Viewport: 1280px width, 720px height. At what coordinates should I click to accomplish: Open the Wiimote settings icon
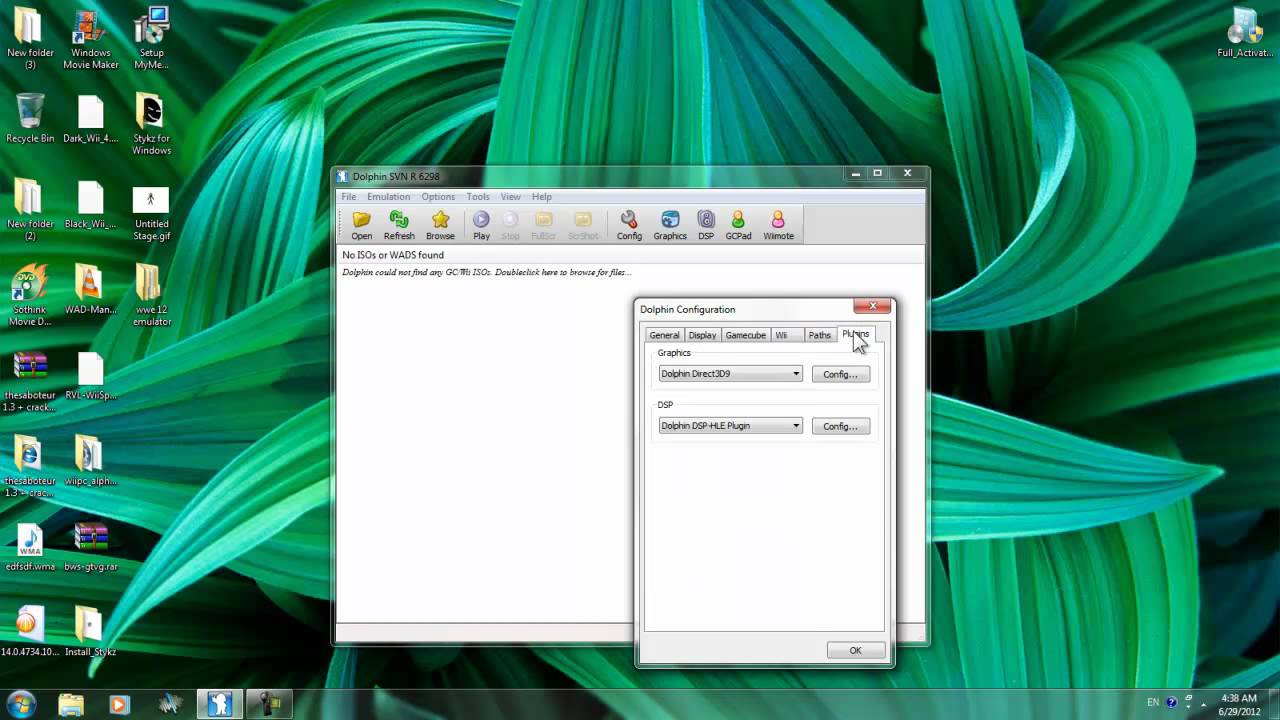pyautogui.click(x=778, y=225)
